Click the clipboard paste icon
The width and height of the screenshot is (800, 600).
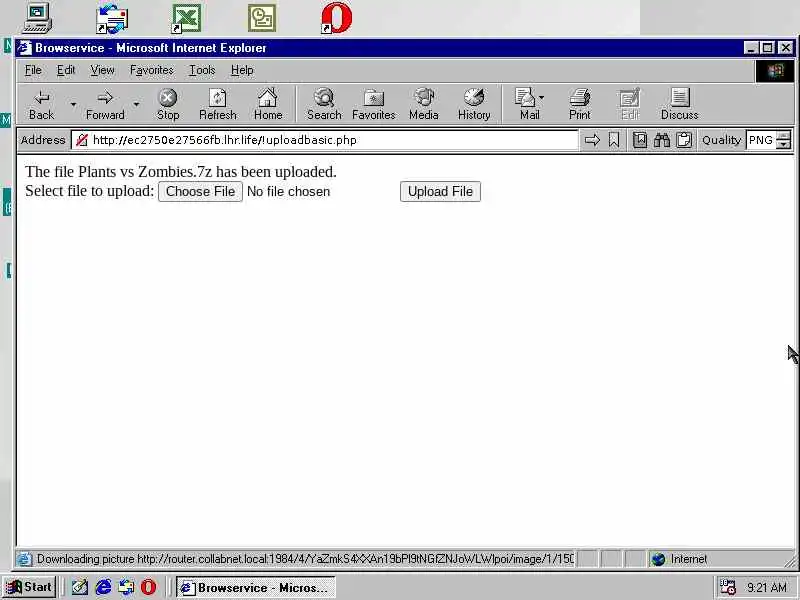[x=684, y=140]
